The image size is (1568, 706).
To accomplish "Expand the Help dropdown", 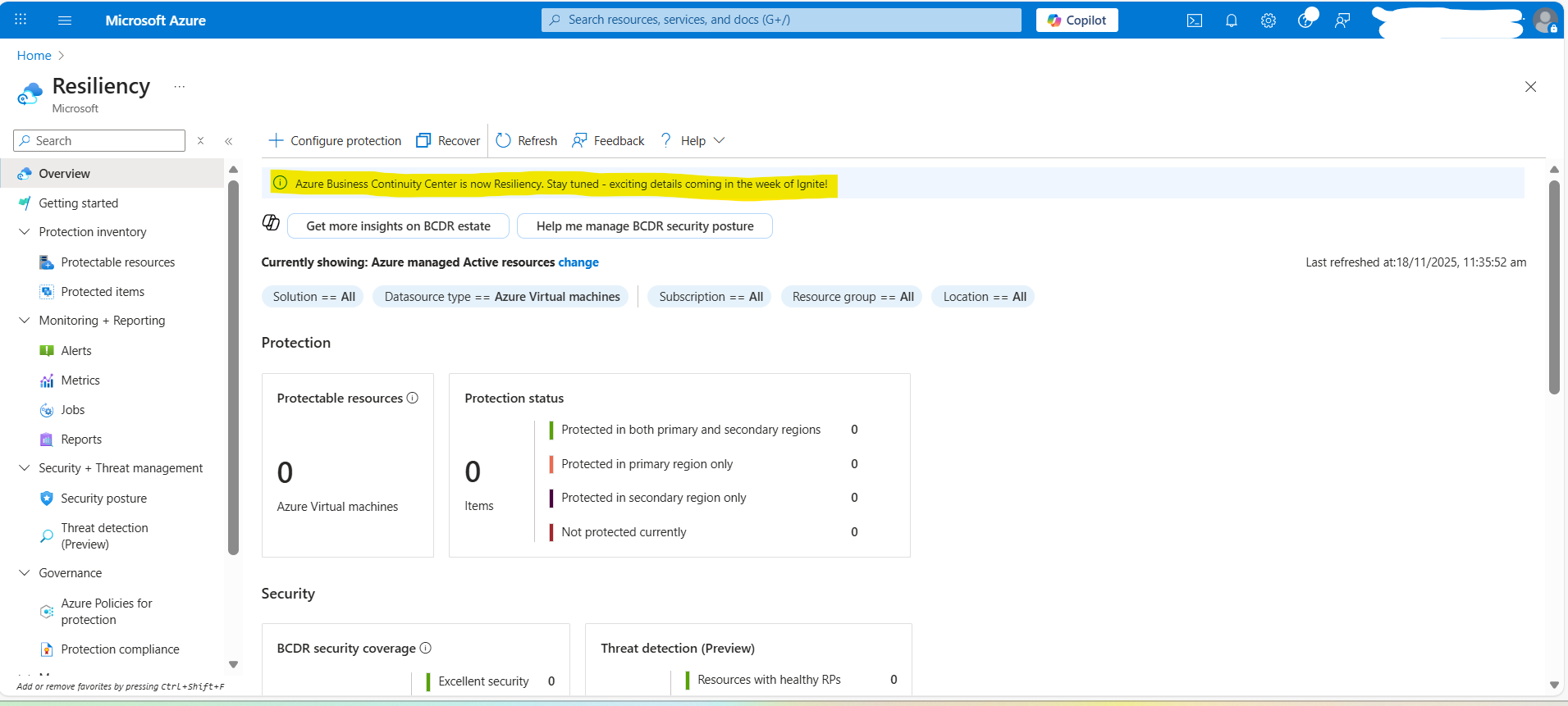I will coord(693,141).
